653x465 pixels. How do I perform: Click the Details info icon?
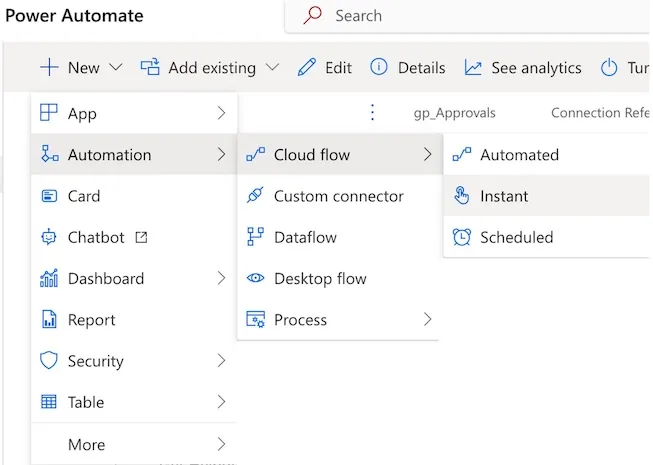pos(379,67)
